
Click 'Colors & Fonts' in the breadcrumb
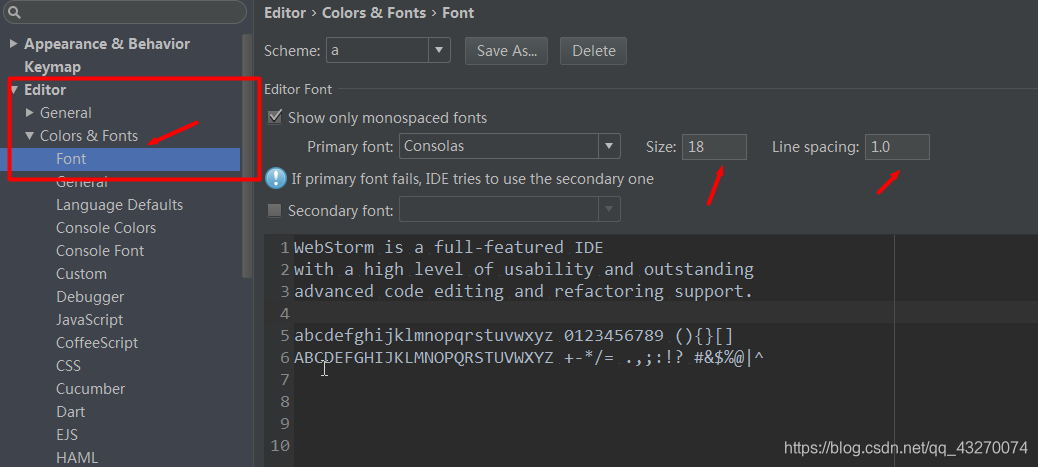[x=374, y=13]
